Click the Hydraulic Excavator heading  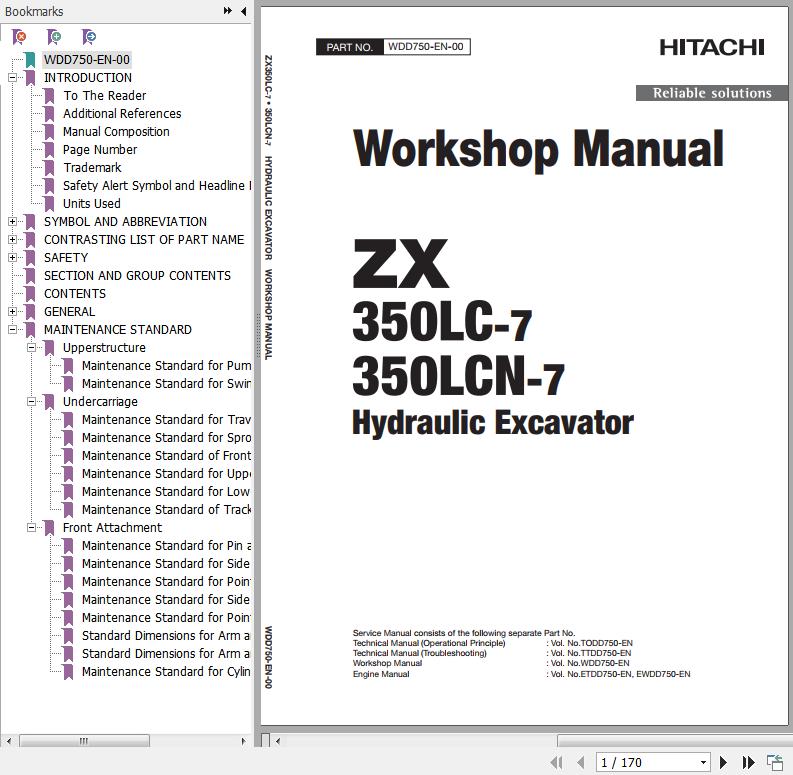click(493, 423)
